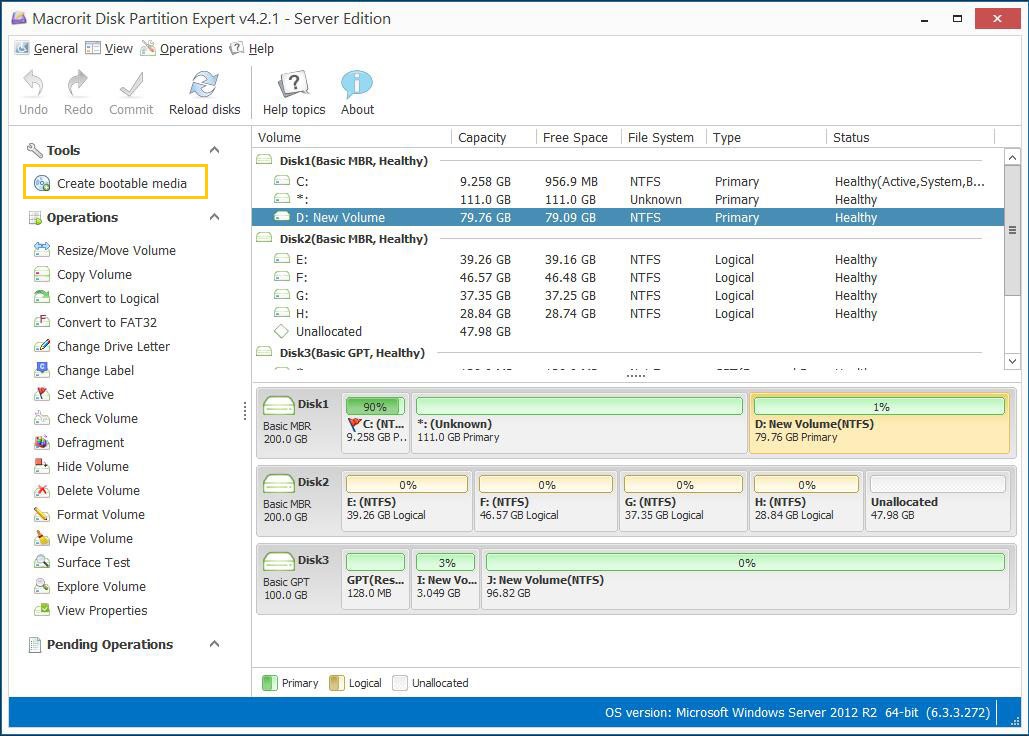Image resolution: width=1029 pixels, height=736 pixels.
Task: Select I: New Vo... 3.049 GB block
Action: pyautogui.click(x=446, y=579)
